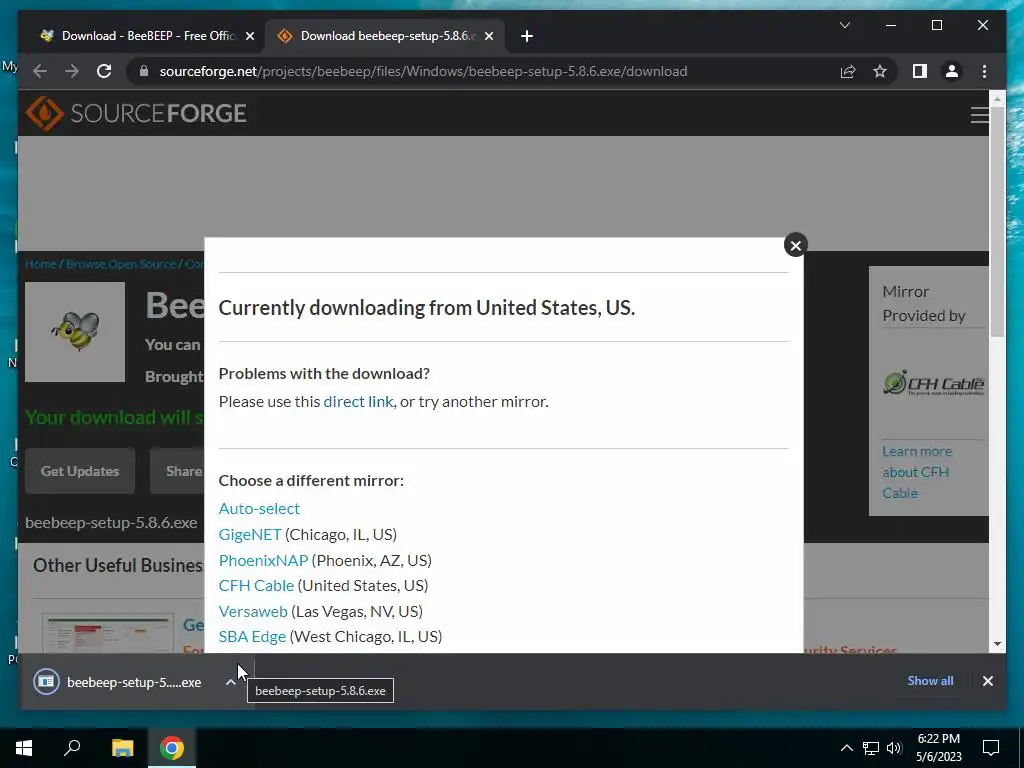Viewport: 1024px width, 768px height.
Task: Open File Explorer from taskbar
Action: [122, 748]
